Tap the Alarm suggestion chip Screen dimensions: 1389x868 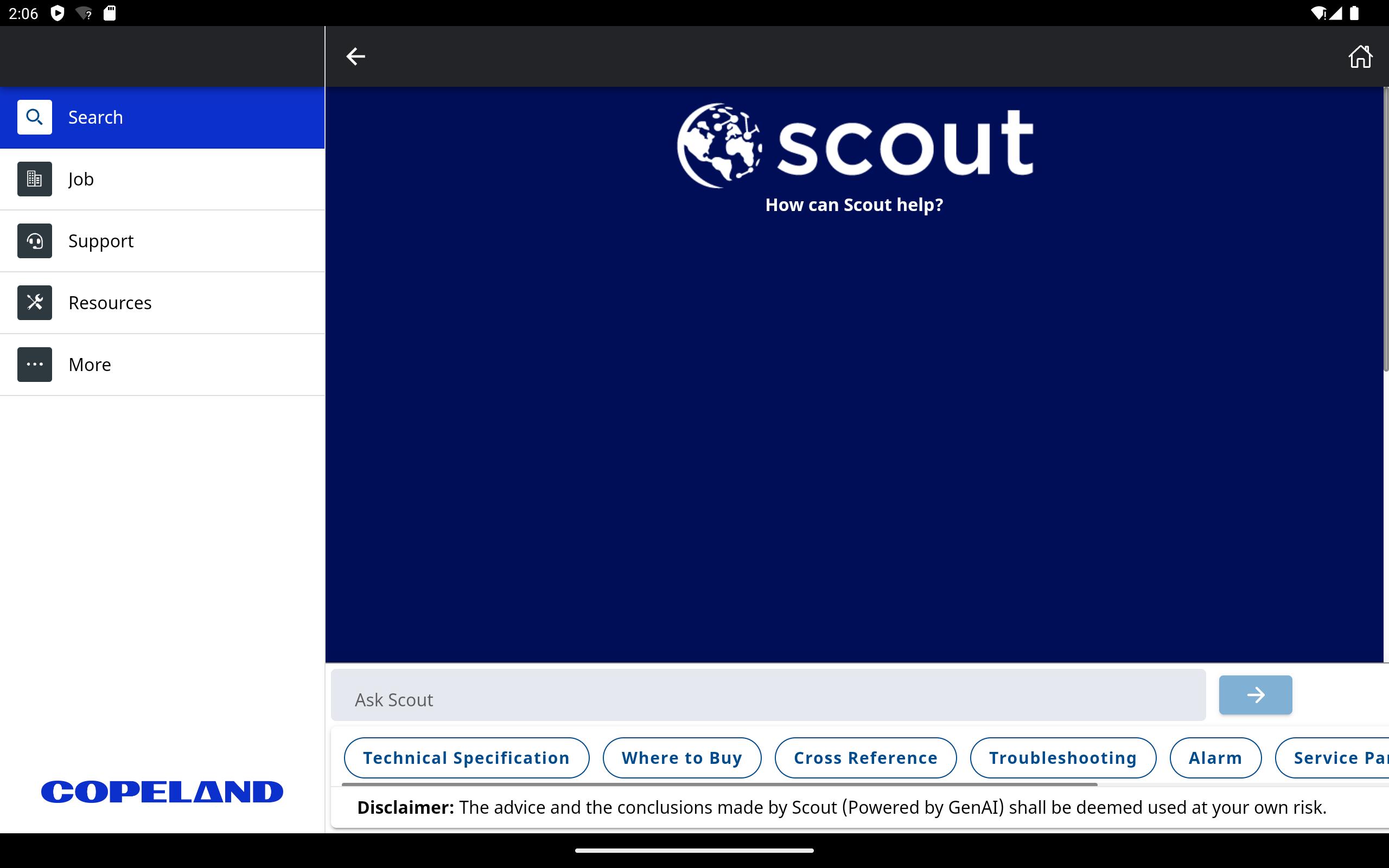coord(1215,758)
